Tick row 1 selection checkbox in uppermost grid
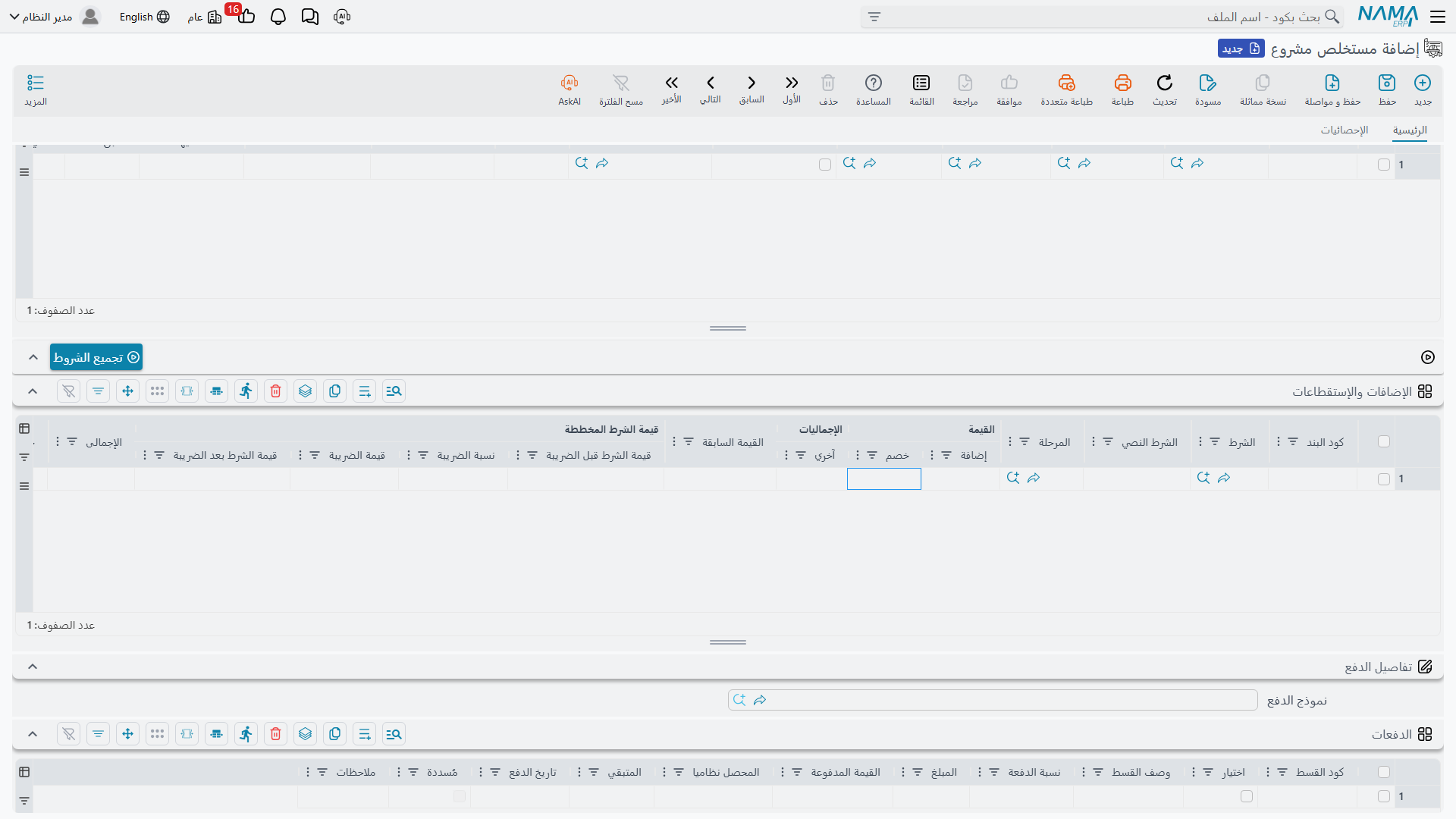The height and width of the screenshot is (819, 1456). [x=1384, y=165]
